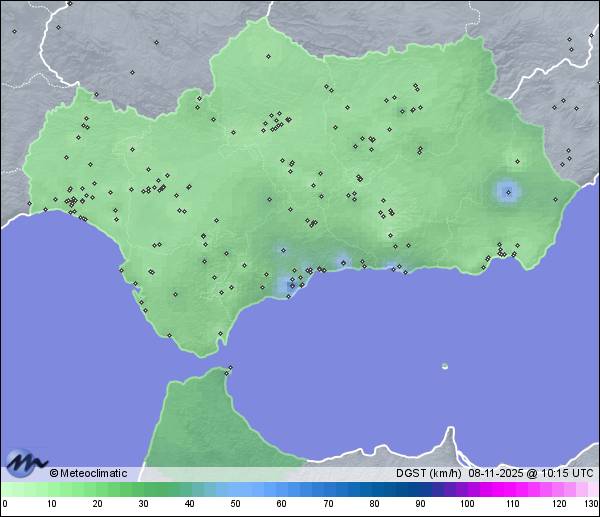
Task: Click the dark blue 80 km/h legend color
Action: click(x=374, y=489)
